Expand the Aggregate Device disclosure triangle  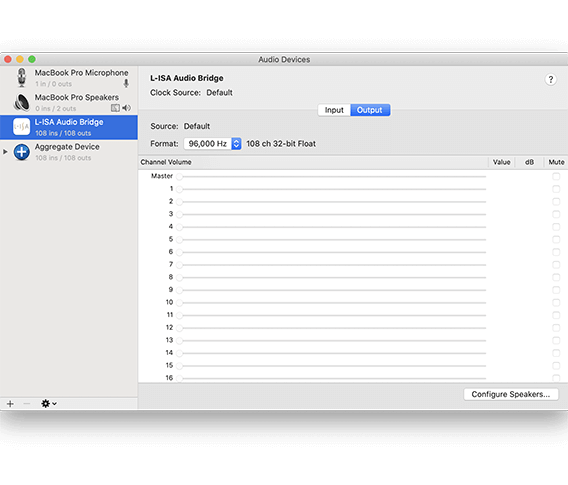click(x=5, y=152)
